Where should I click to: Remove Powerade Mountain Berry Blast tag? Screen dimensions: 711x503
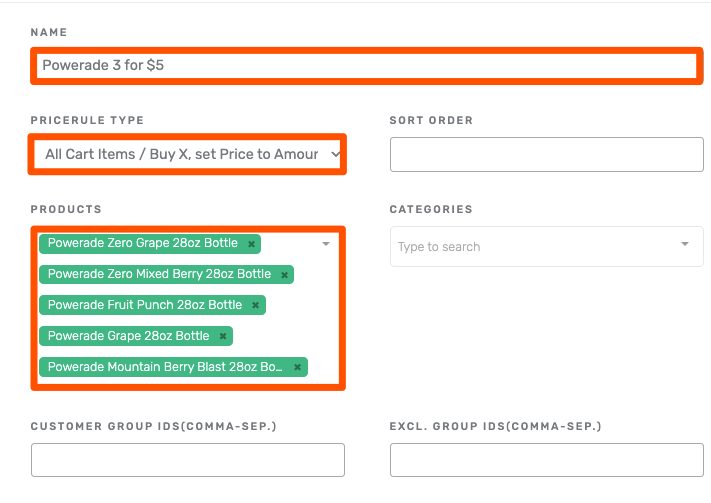point(298,367)
